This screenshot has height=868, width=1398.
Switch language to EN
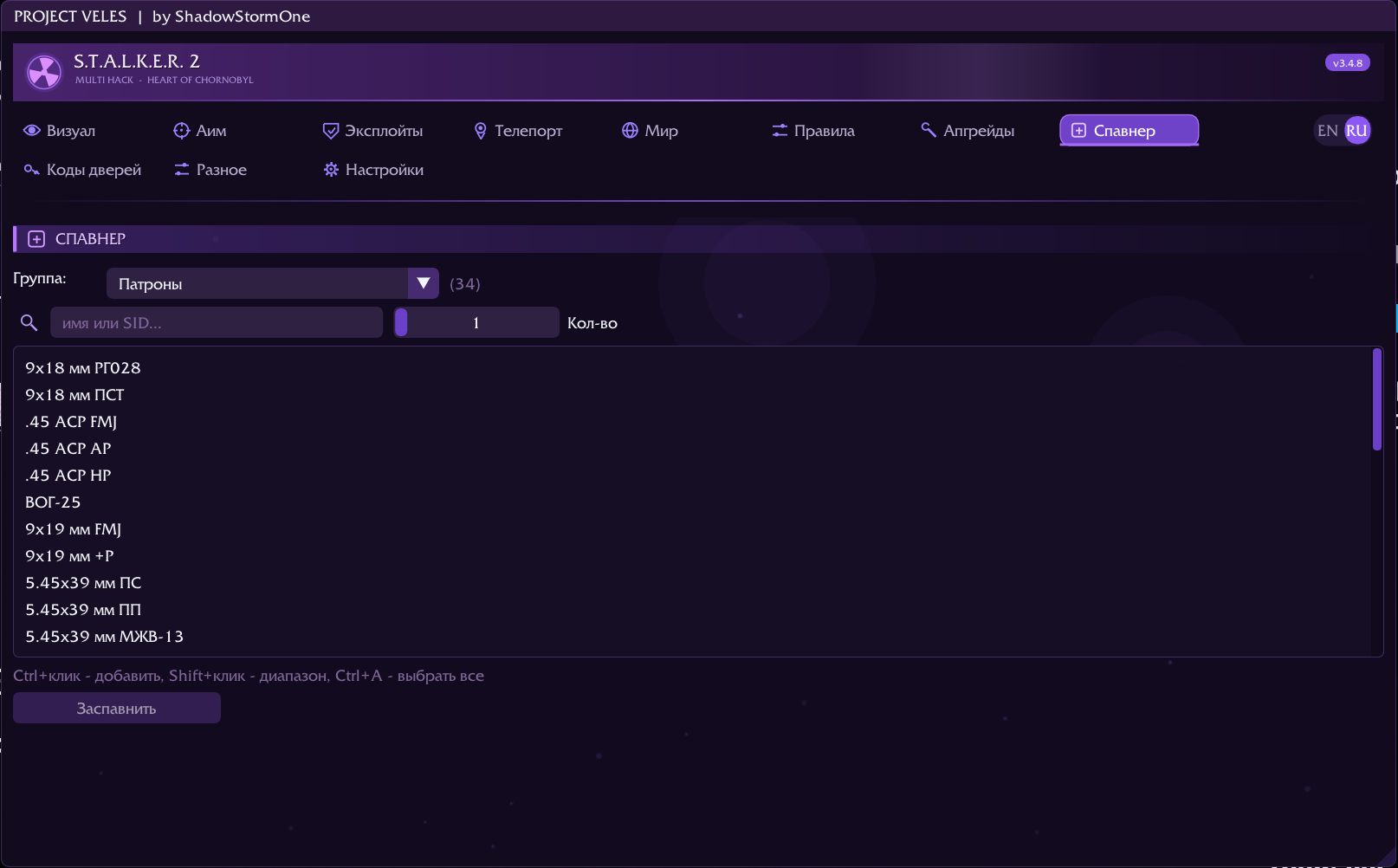point(1328,131)
